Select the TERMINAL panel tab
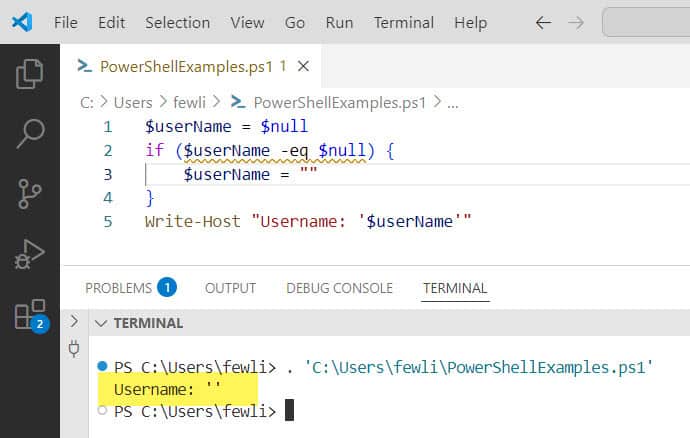The height and width of the screenshot is (438, 690). point(455,288)
